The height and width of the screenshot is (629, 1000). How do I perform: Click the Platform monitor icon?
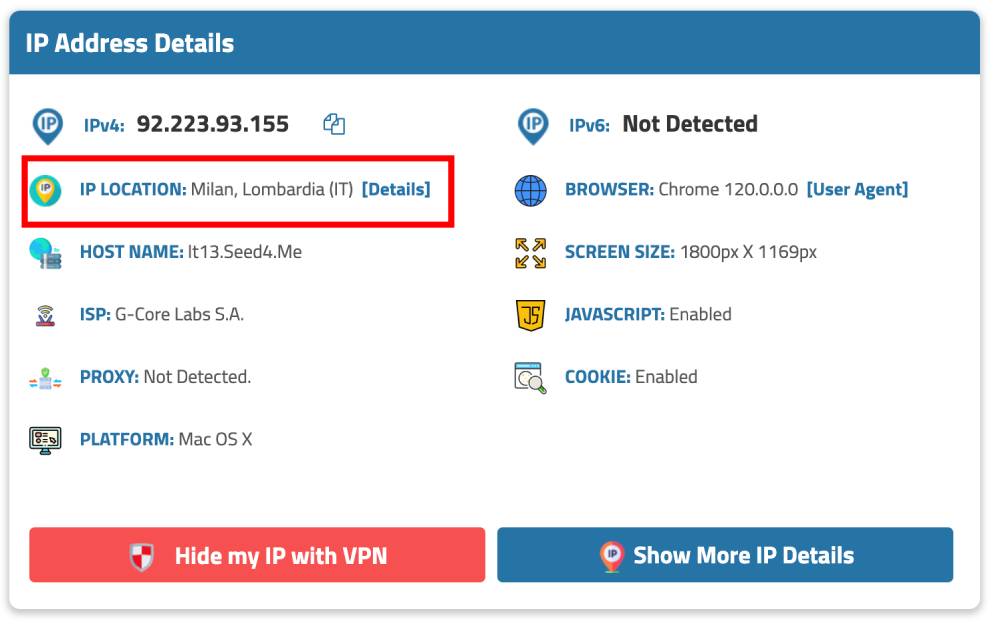coord(46,439)
